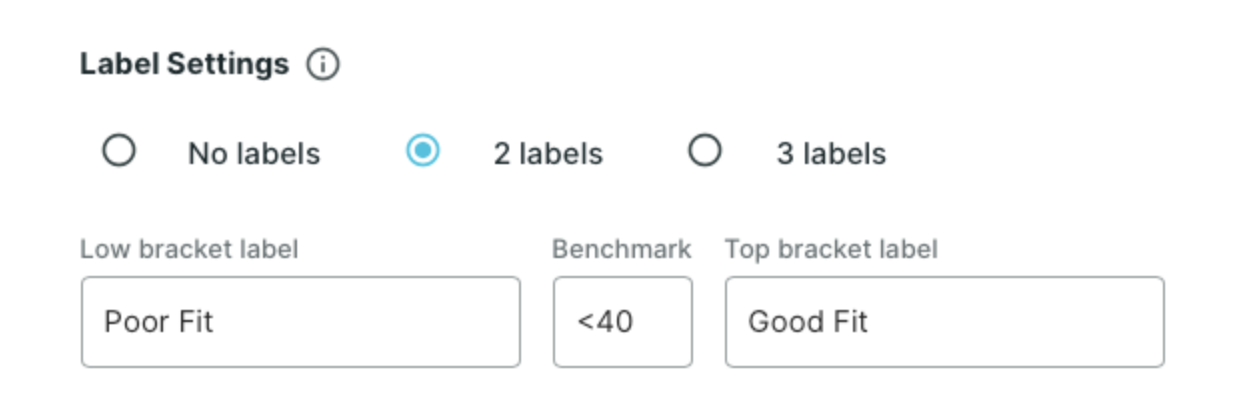Click the info icon beside Label Settings
This screenshot has height=410, width=1252.
323,65
